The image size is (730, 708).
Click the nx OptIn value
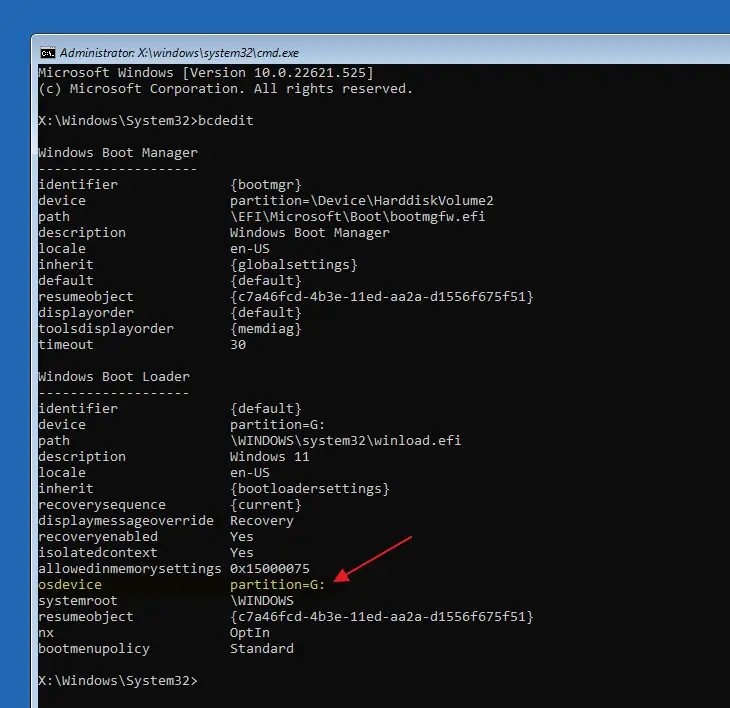[x=250, y=633]
